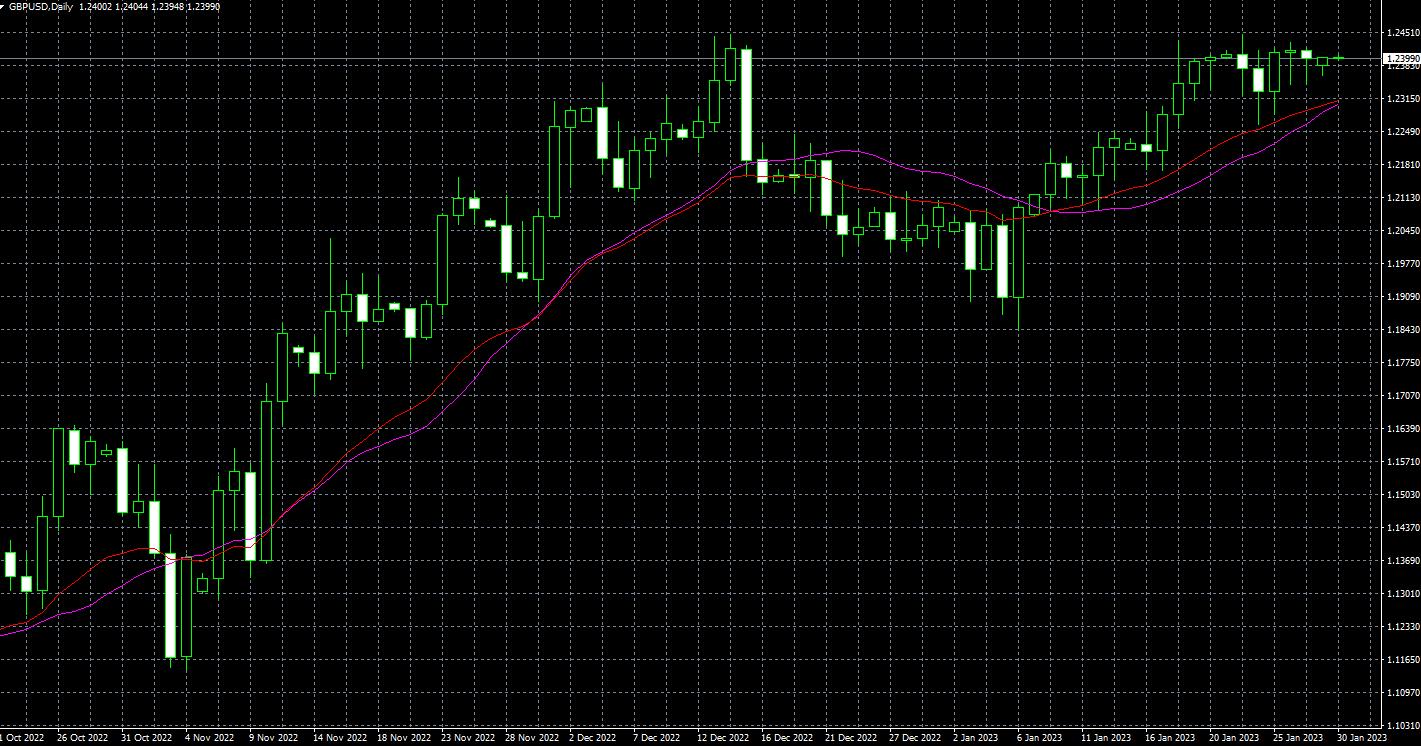Click the 1.21810 price scale label
The width and height of the screenshot is (1421, 746).
[1402, 165]
